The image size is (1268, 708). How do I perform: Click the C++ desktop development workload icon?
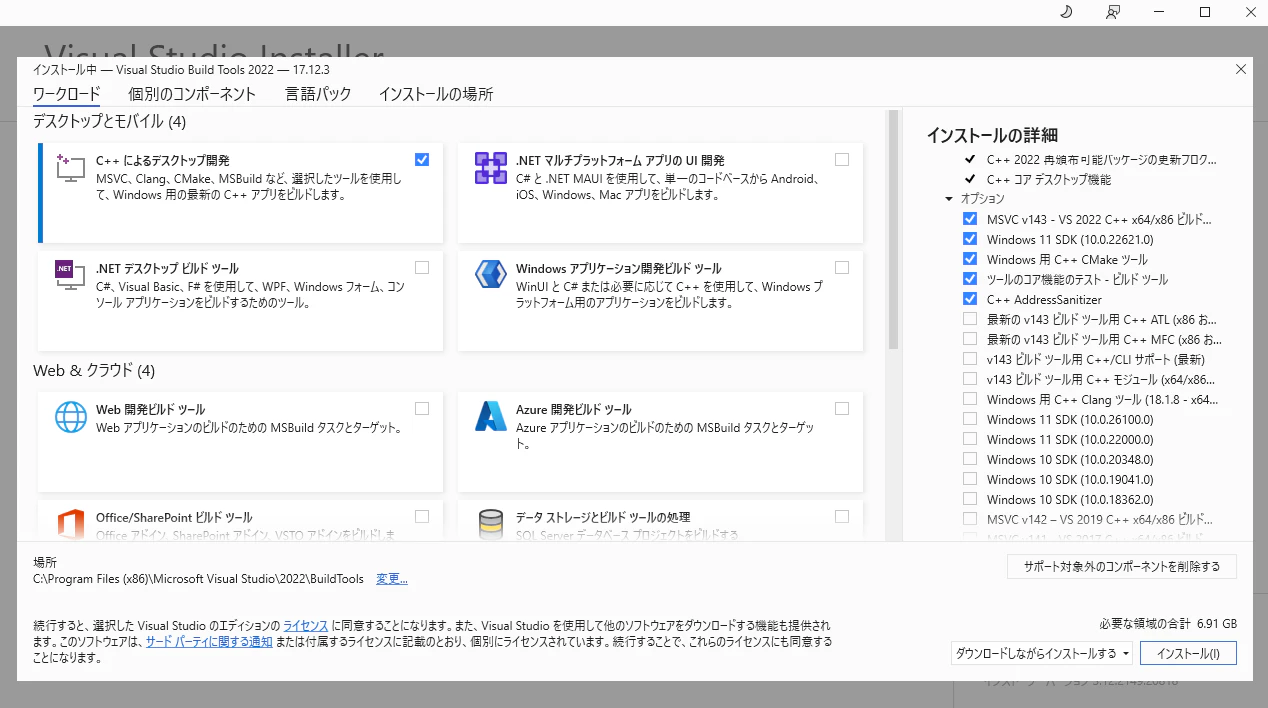(70, 168)
